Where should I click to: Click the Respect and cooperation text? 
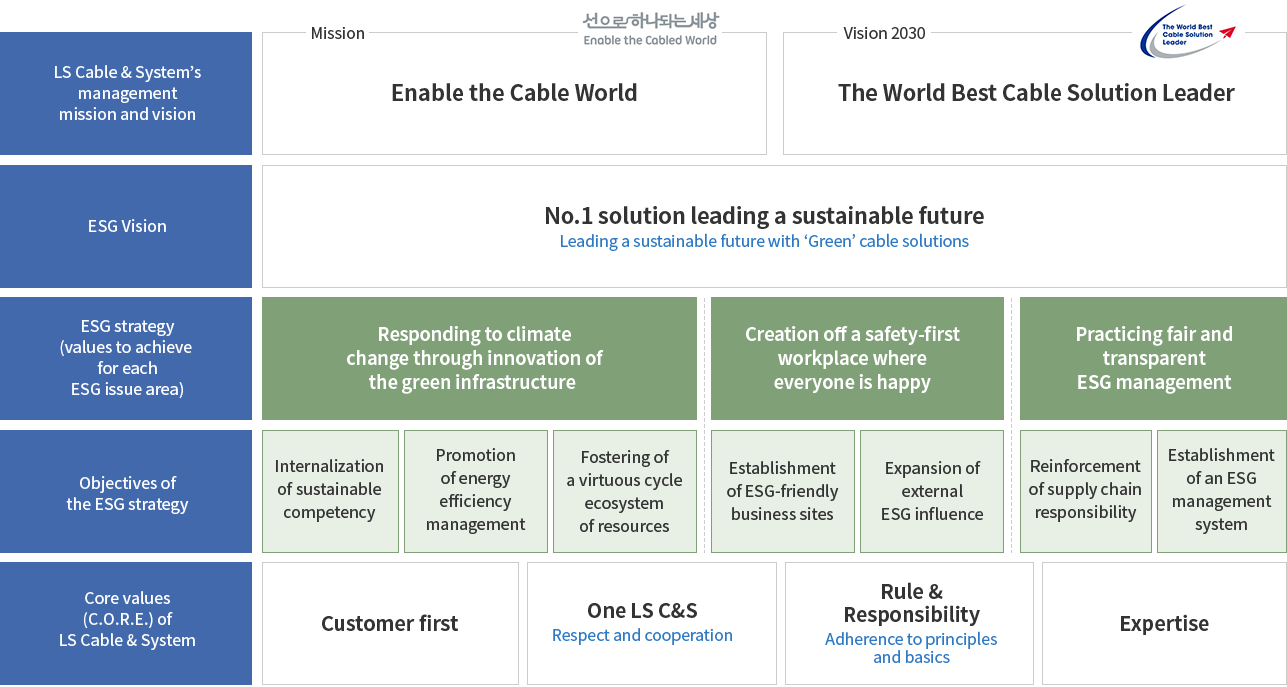click(642, 635)
